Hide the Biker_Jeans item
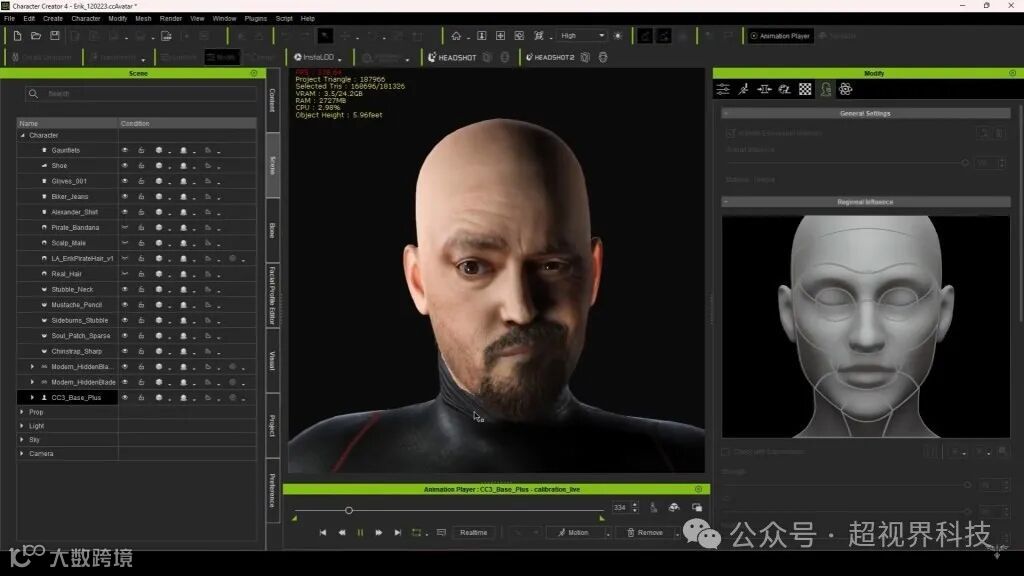The width and height of the screenshot is (1024, 576). pyautogui.click(x=125, y=197)
